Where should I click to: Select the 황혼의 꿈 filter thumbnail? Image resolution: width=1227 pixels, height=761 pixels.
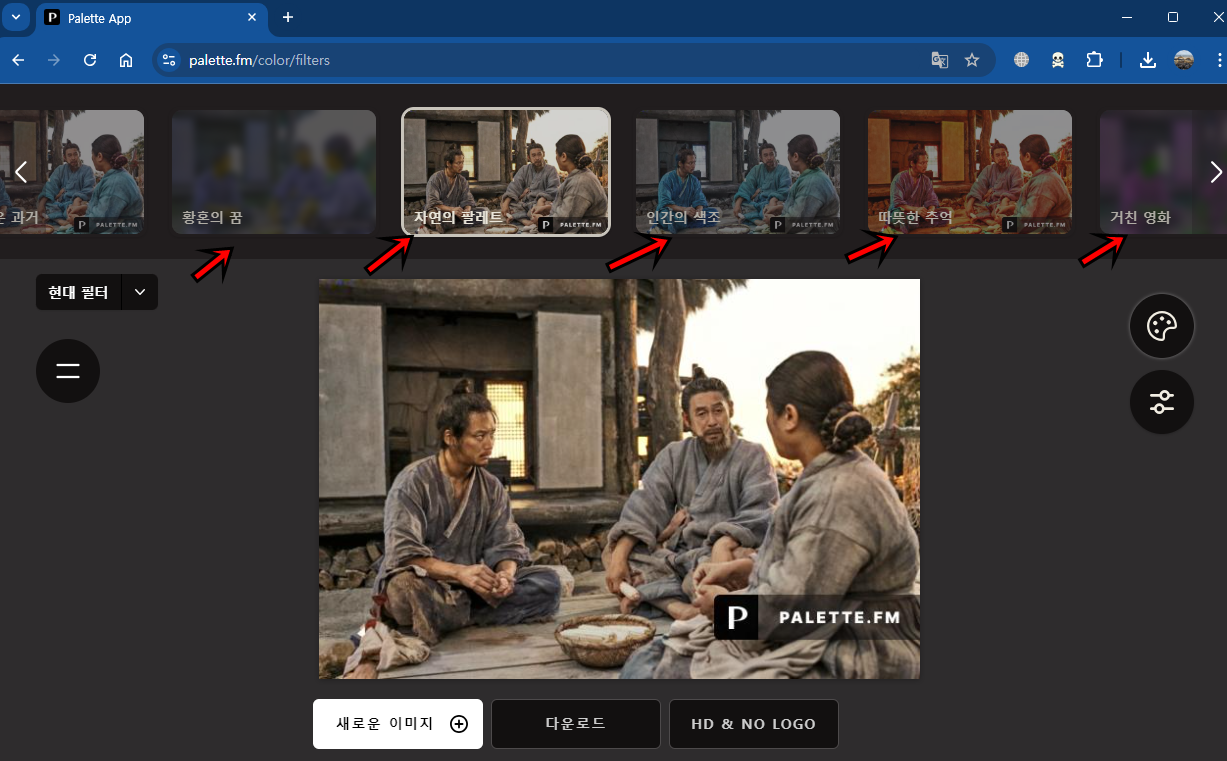tap(274, 172)
